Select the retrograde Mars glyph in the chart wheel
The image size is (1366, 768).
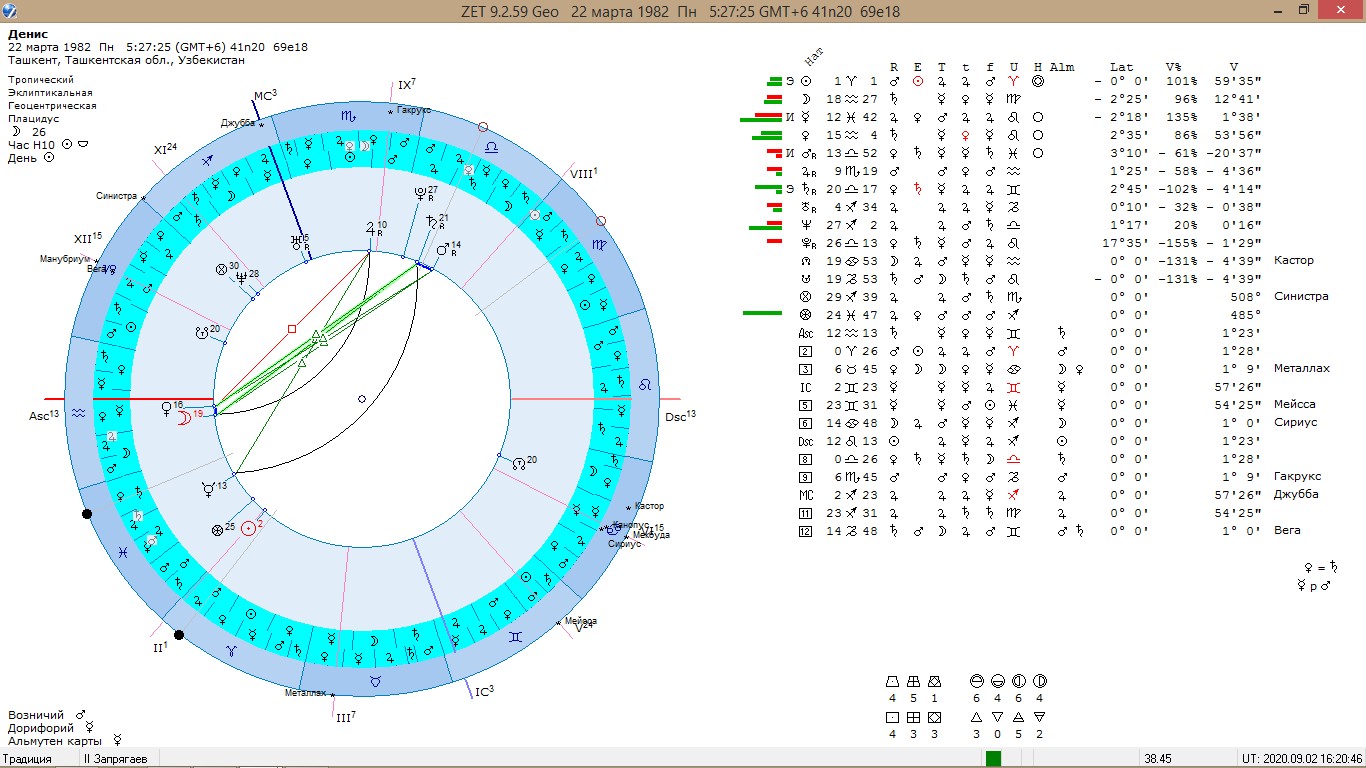click(442, 249)
